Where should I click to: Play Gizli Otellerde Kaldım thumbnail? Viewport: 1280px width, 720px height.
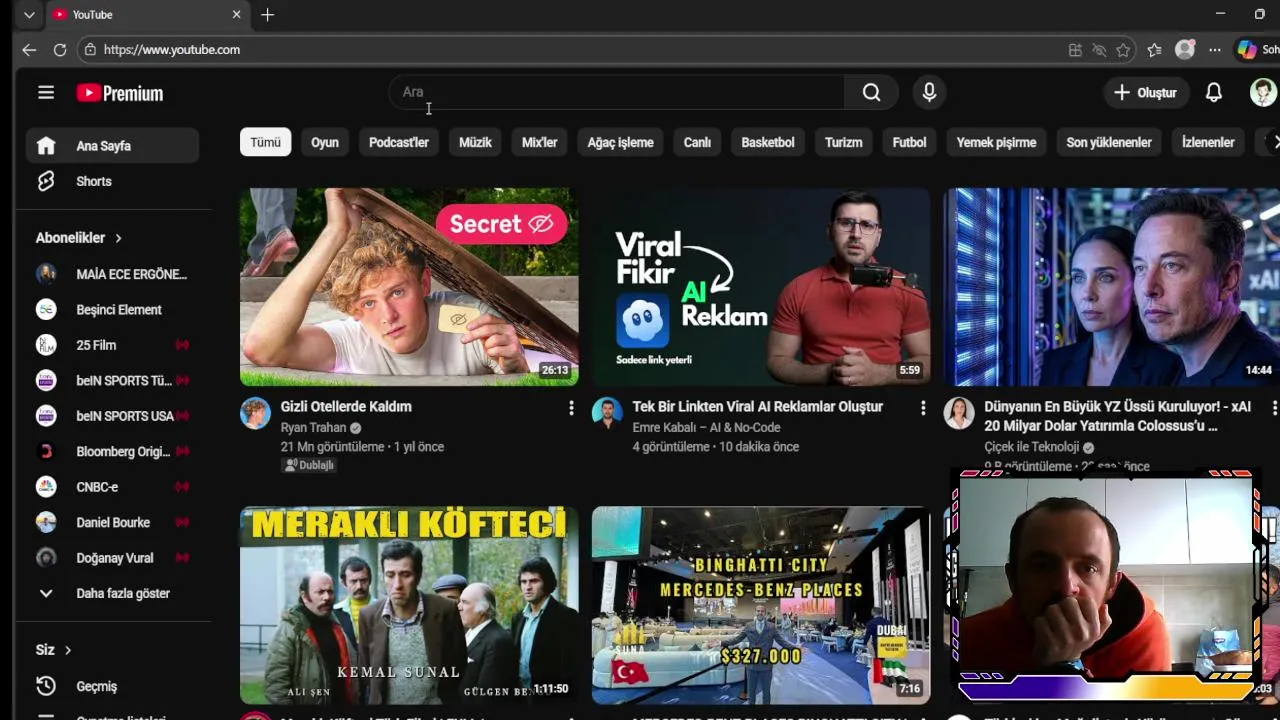[x=409, y=287]
